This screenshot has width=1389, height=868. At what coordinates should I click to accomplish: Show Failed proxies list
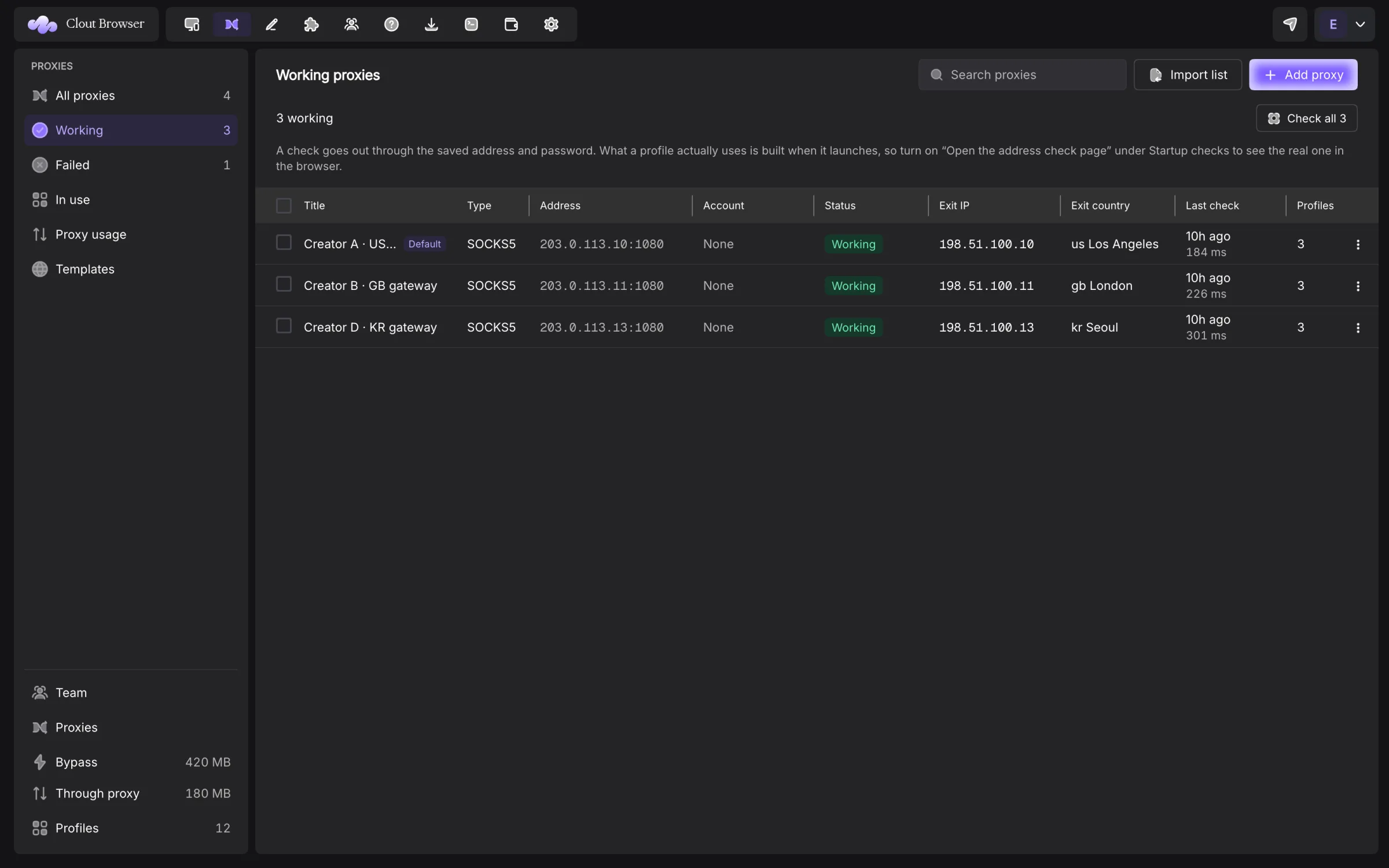131,165
